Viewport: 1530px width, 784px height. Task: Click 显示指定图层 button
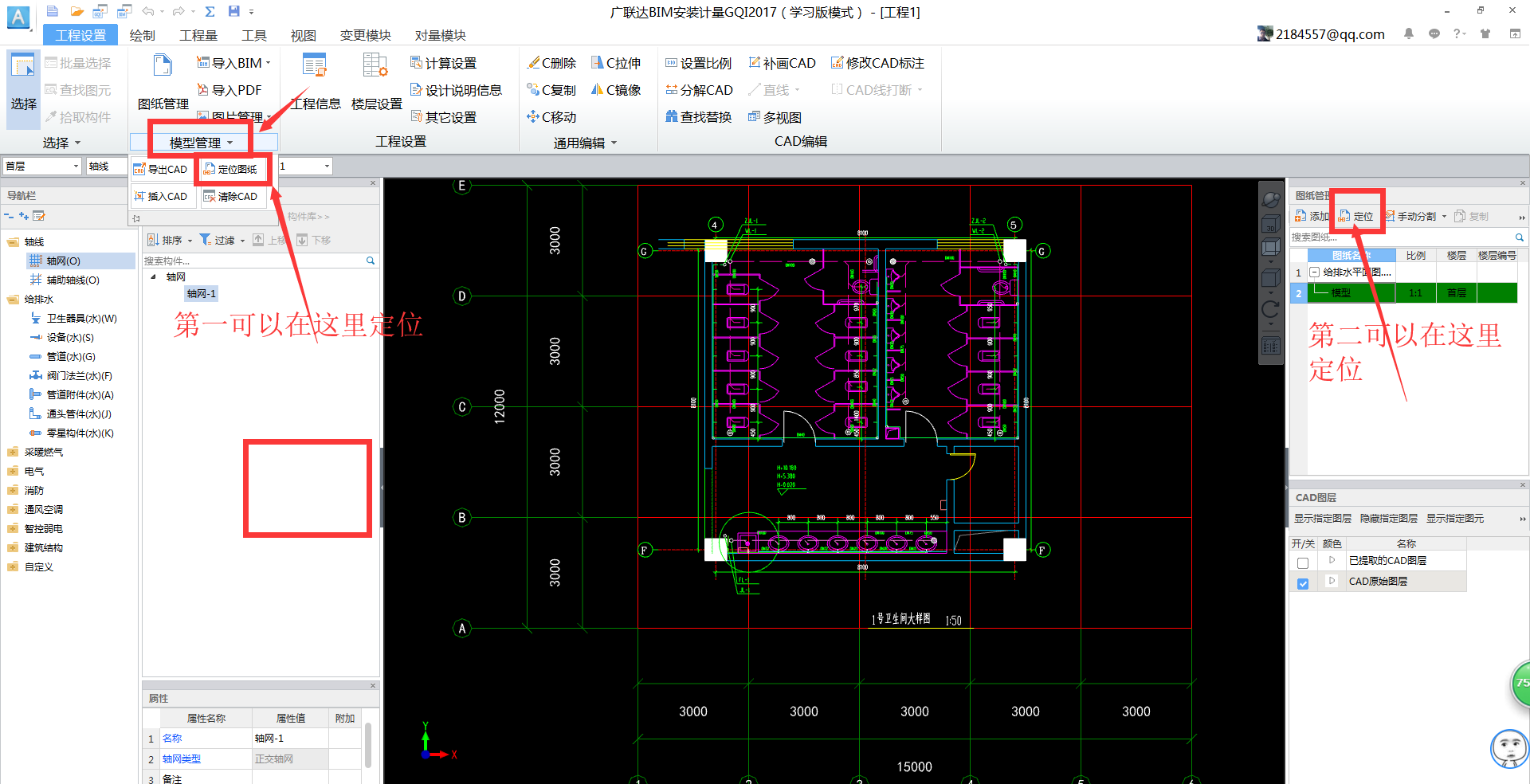(x=1323, y=519)
